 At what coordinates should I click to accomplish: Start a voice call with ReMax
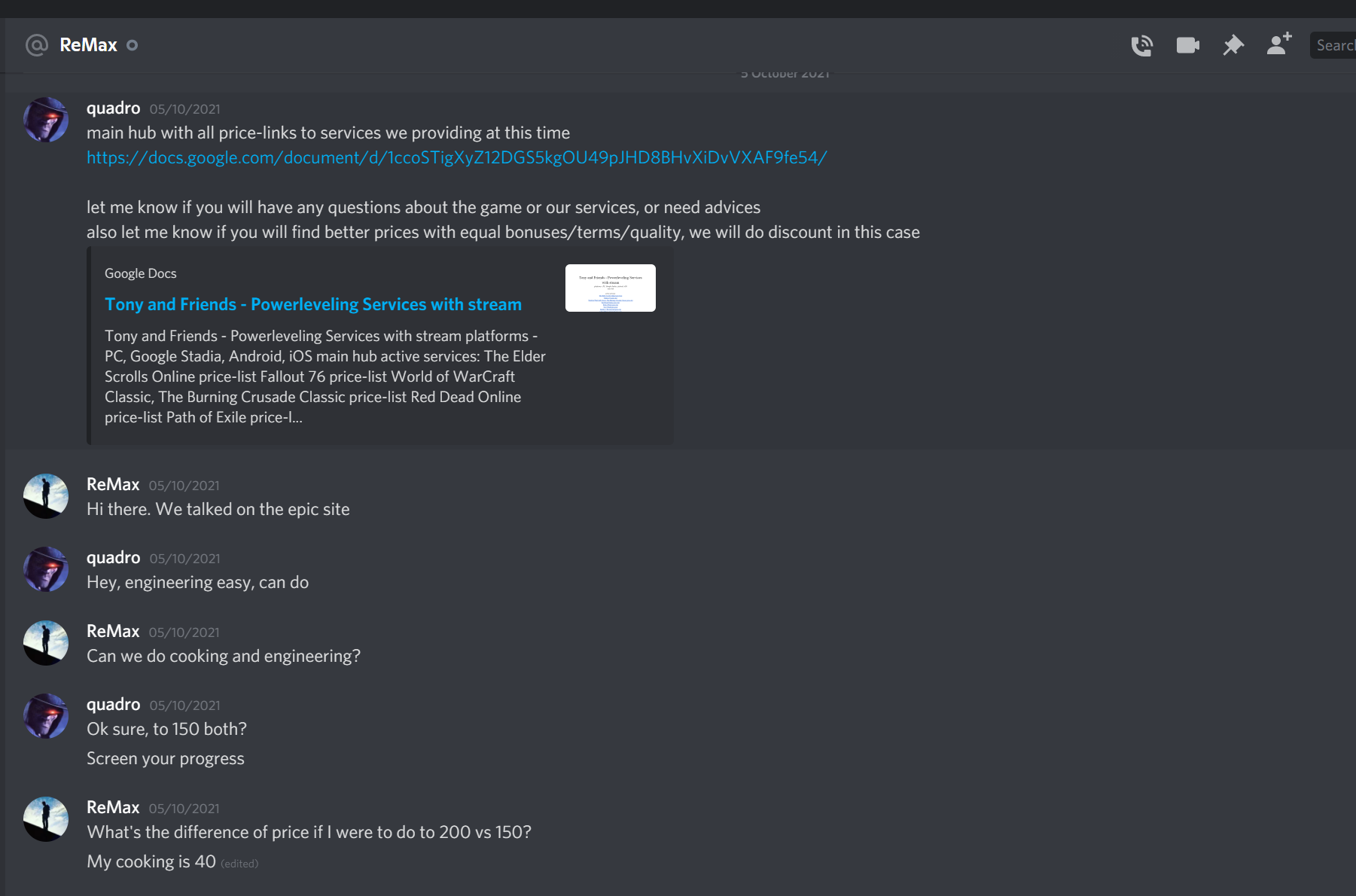[1141, 46]
